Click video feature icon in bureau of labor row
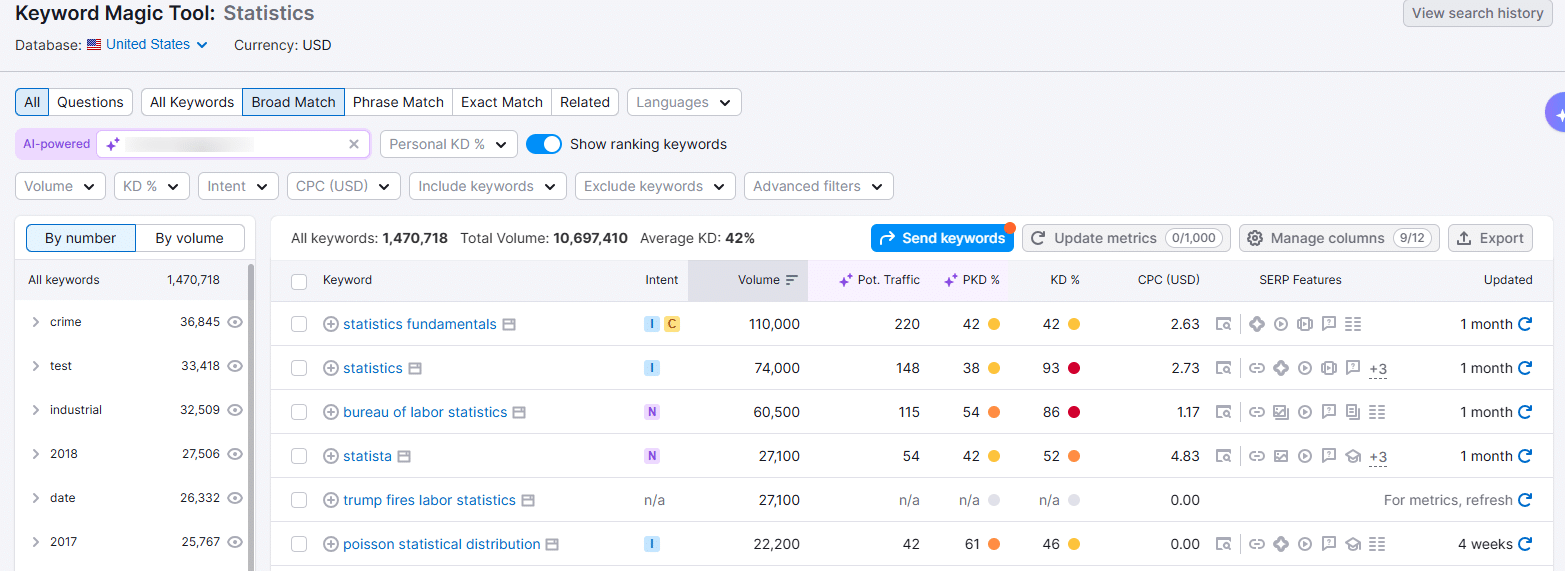1565x571 pixels. tap(1305, 412)
